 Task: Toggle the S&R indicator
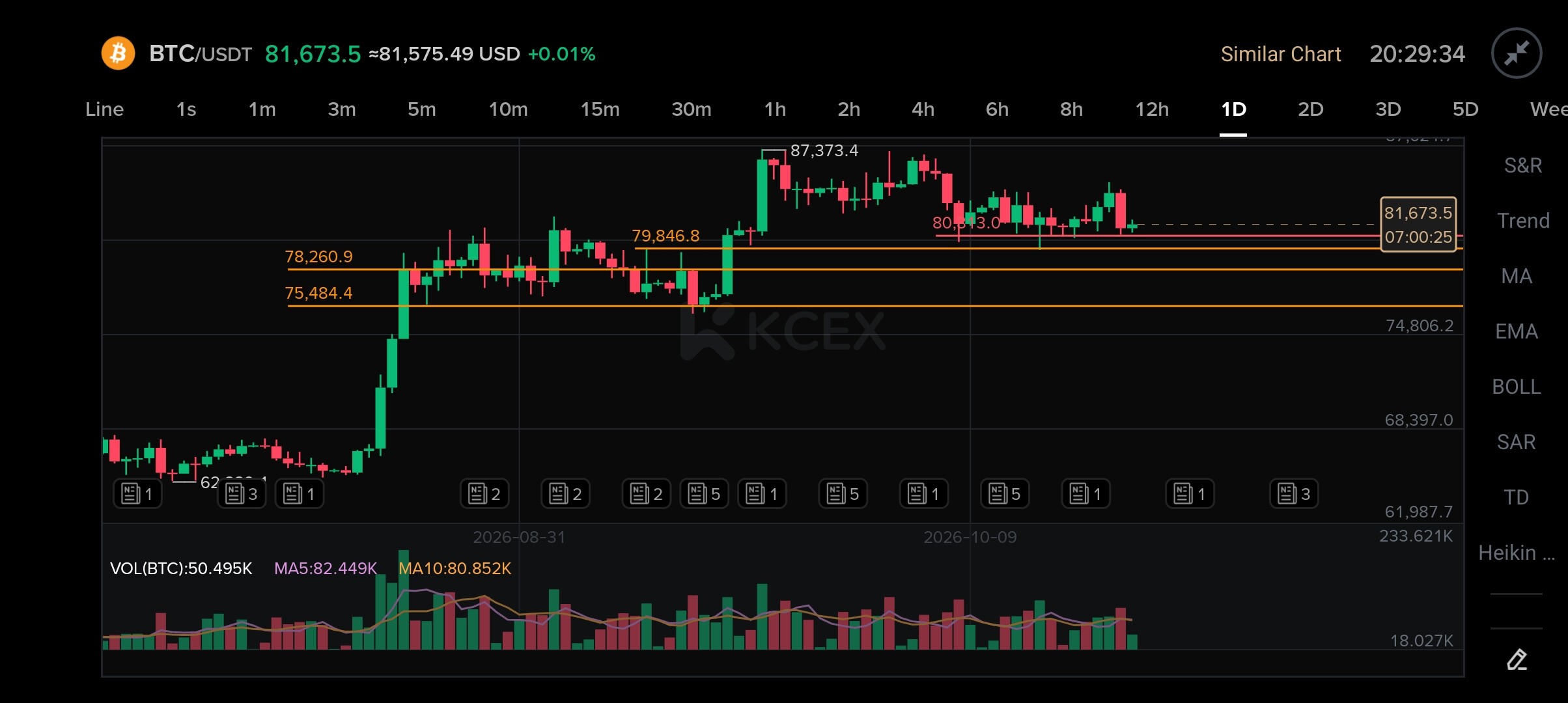1522,165
